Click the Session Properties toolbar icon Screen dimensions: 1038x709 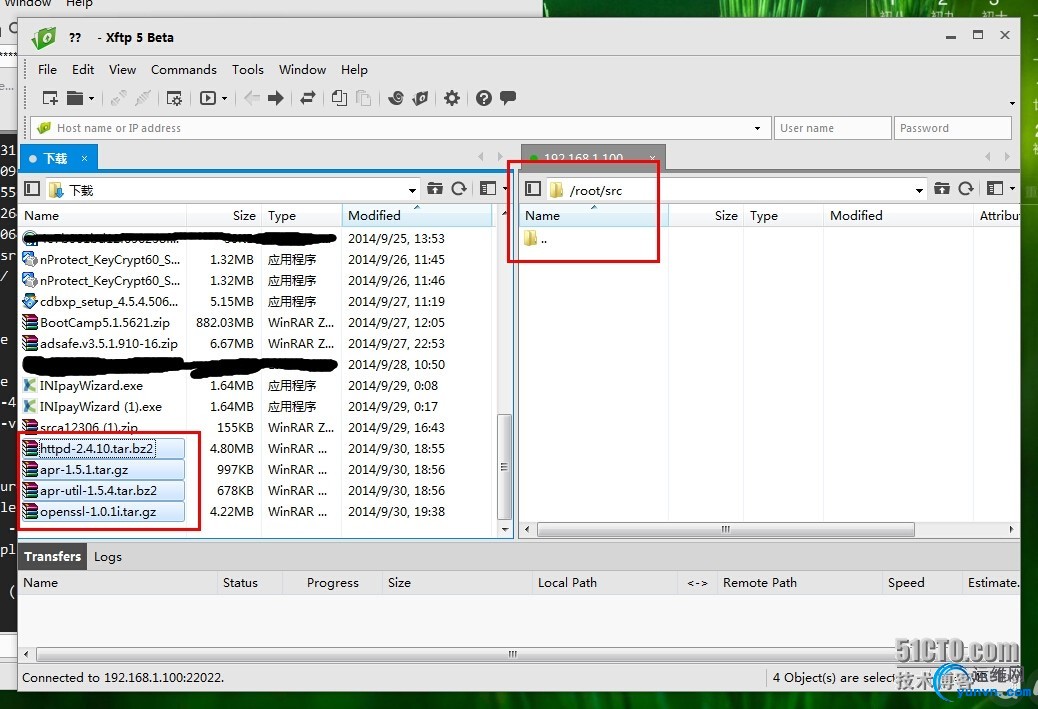[174, 99]
